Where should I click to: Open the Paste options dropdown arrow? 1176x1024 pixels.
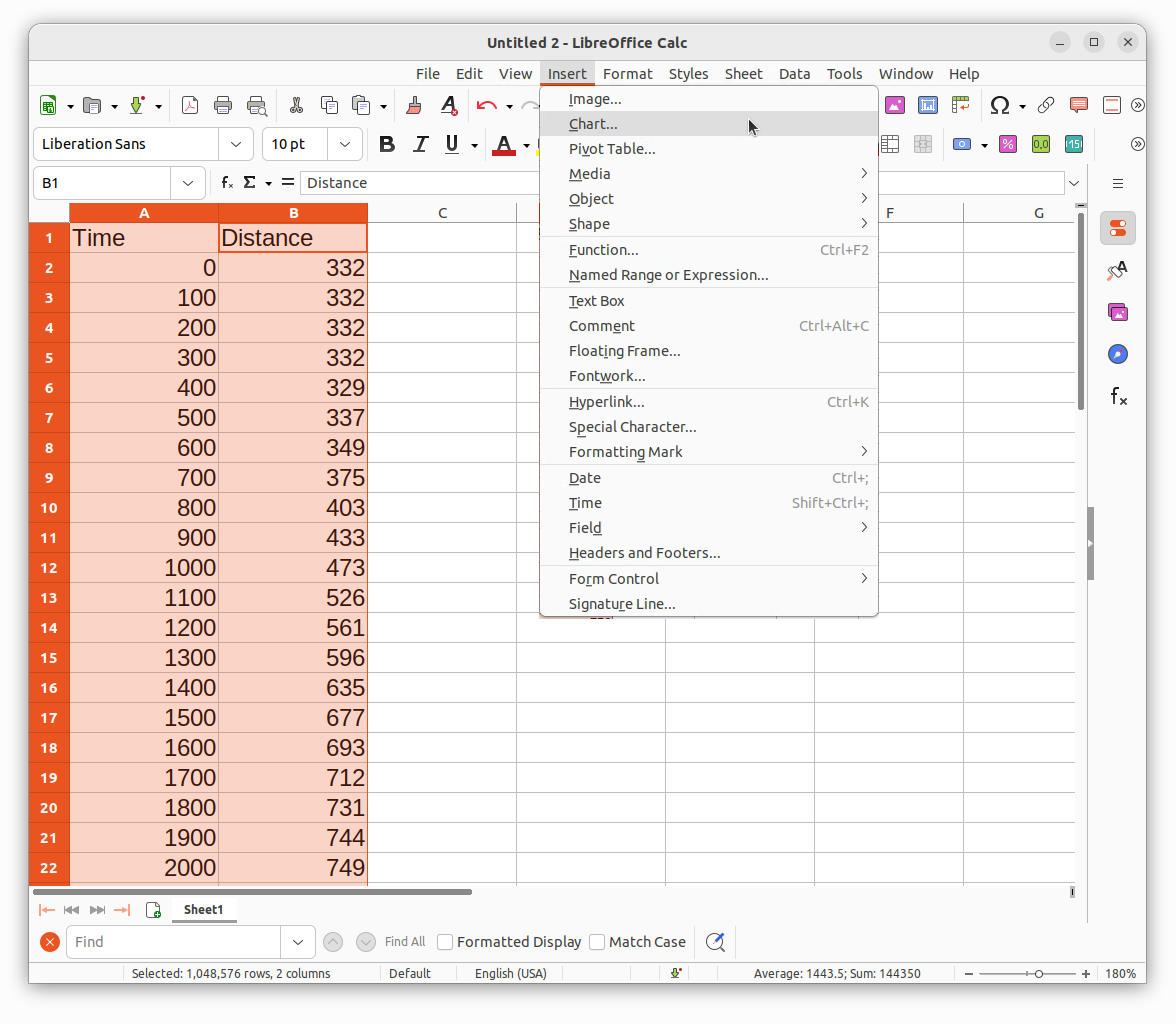tap(383, 107)
